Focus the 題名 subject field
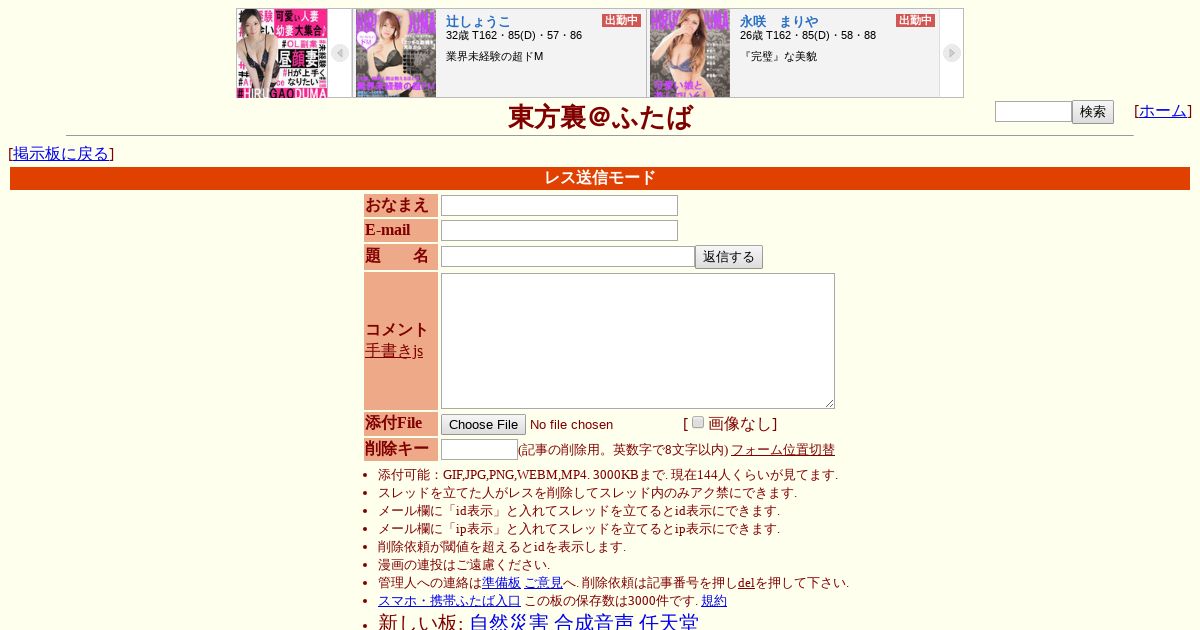The width and height of the screenshot is (1200, 630). [568, 257]
